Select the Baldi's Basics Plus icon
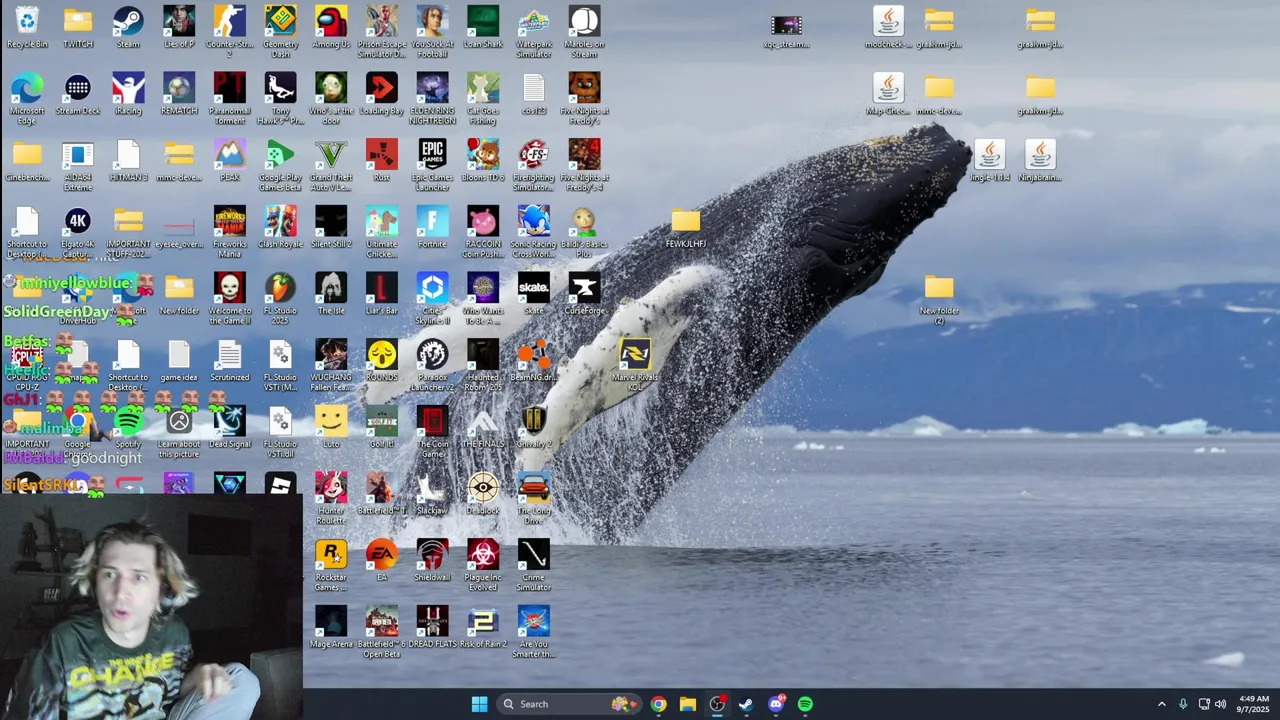This screenshot has width=1280, height=720. pyautogui.click(x=584, y=232)
